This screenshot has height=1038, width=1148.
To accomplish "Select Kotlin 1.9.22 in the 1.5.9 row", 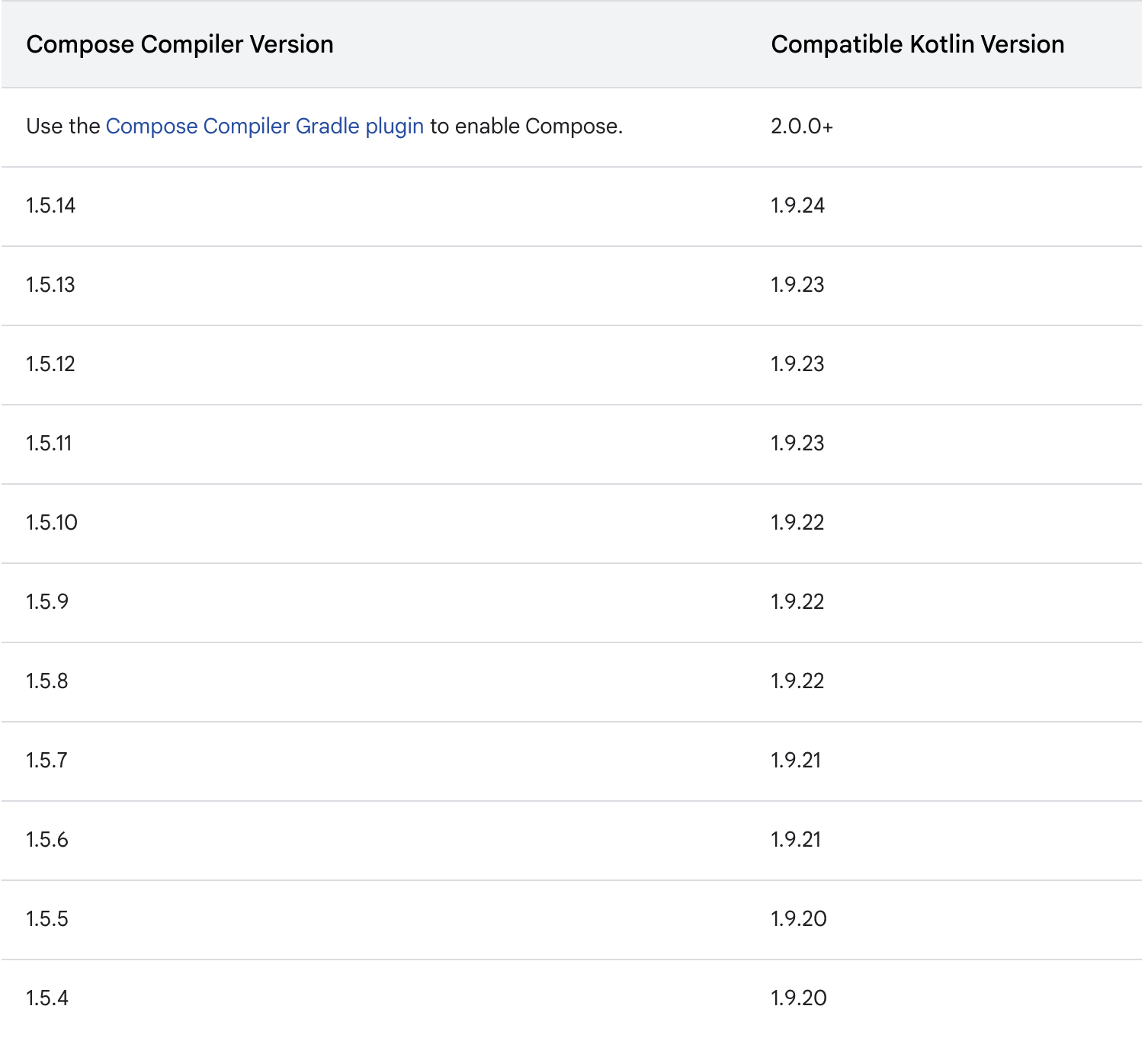I will (x=797, y=602).
